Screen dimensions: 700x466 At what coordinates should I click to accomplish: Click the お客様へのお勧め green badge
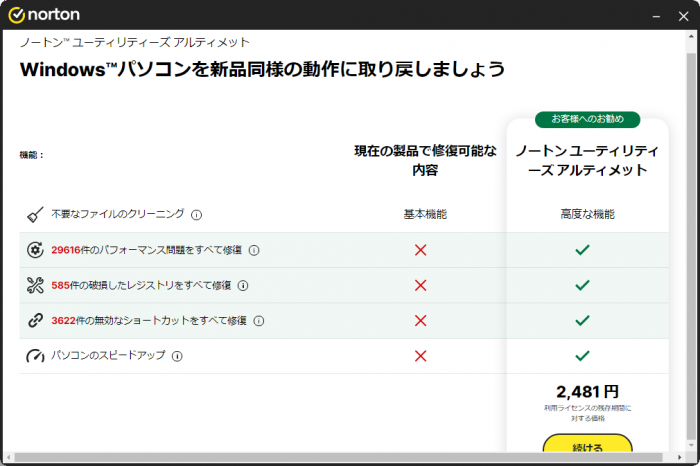(x=588, y=119)
